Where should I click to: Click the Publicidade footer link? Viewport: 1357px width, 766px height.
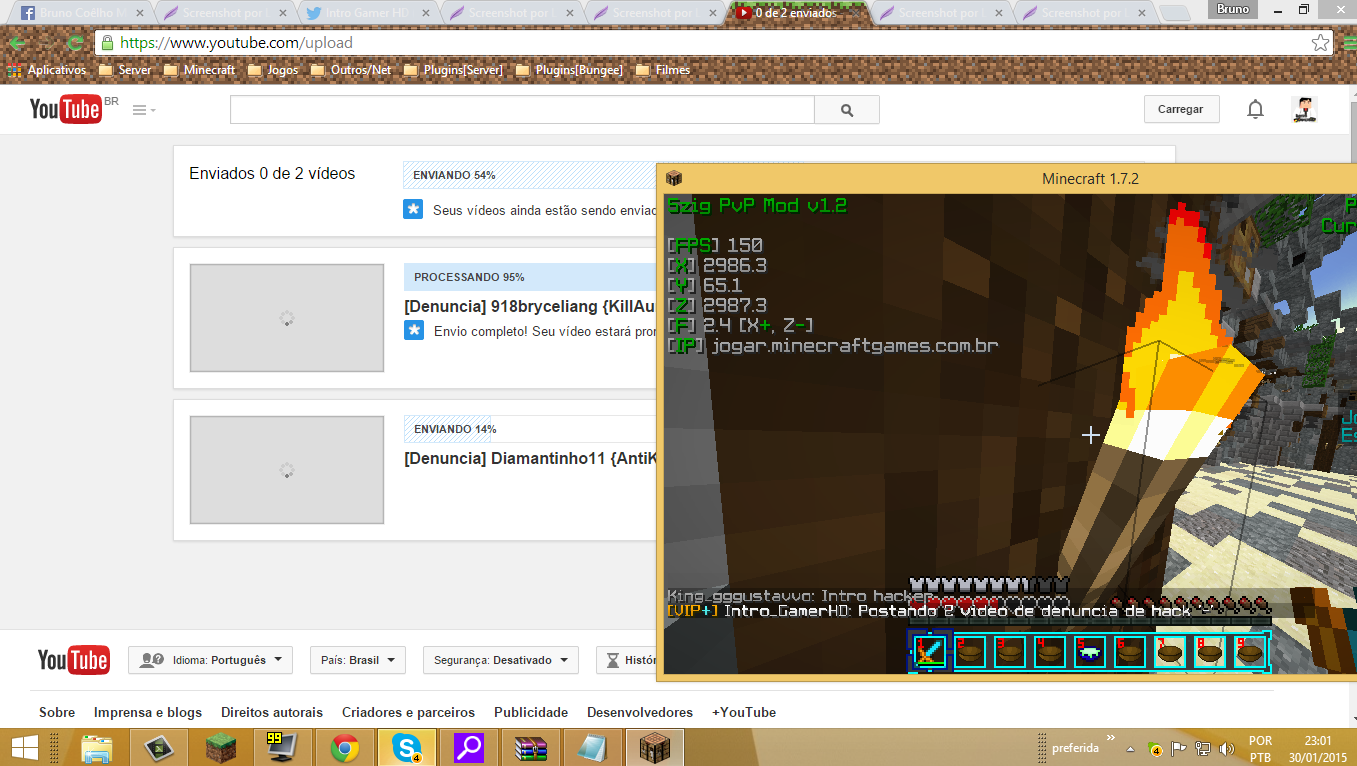click(x=531, y=713)
